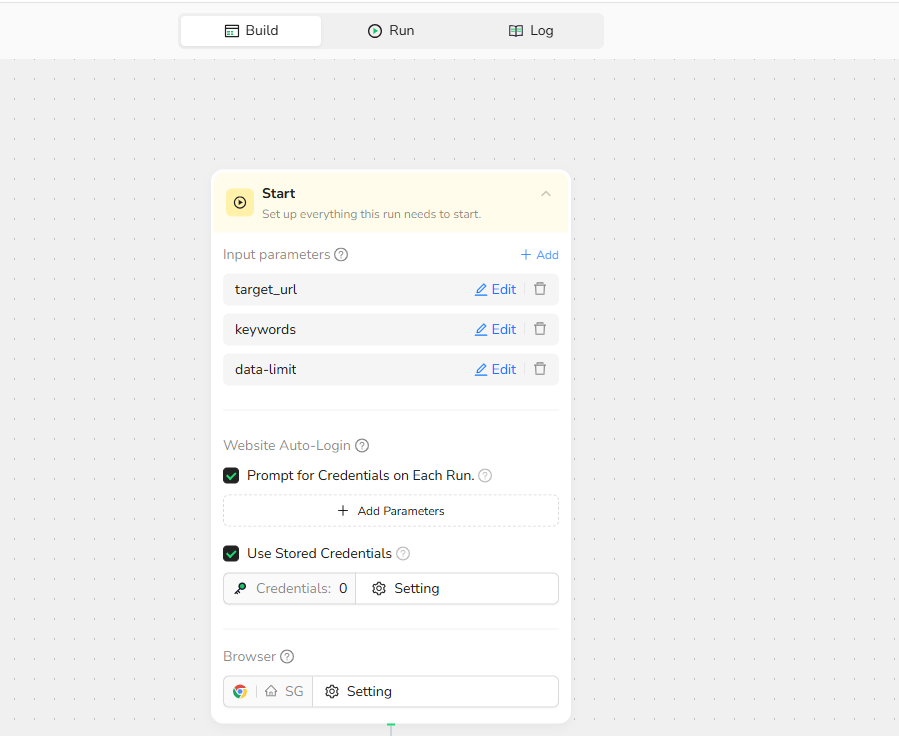Screen dimensions: 899x736
Task: Click Add Parameters under Auto-Login
Action: (391, 511)
